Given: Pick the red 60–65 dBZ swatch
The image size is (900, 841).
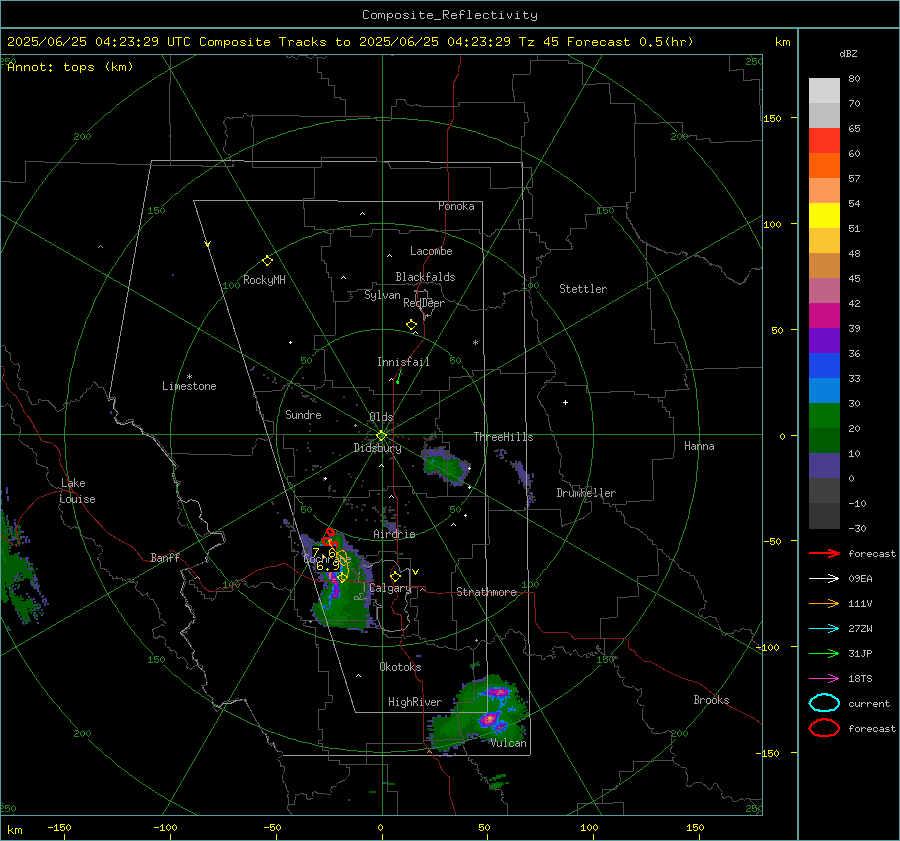Looking at the screenshot, I should (824, 141).
